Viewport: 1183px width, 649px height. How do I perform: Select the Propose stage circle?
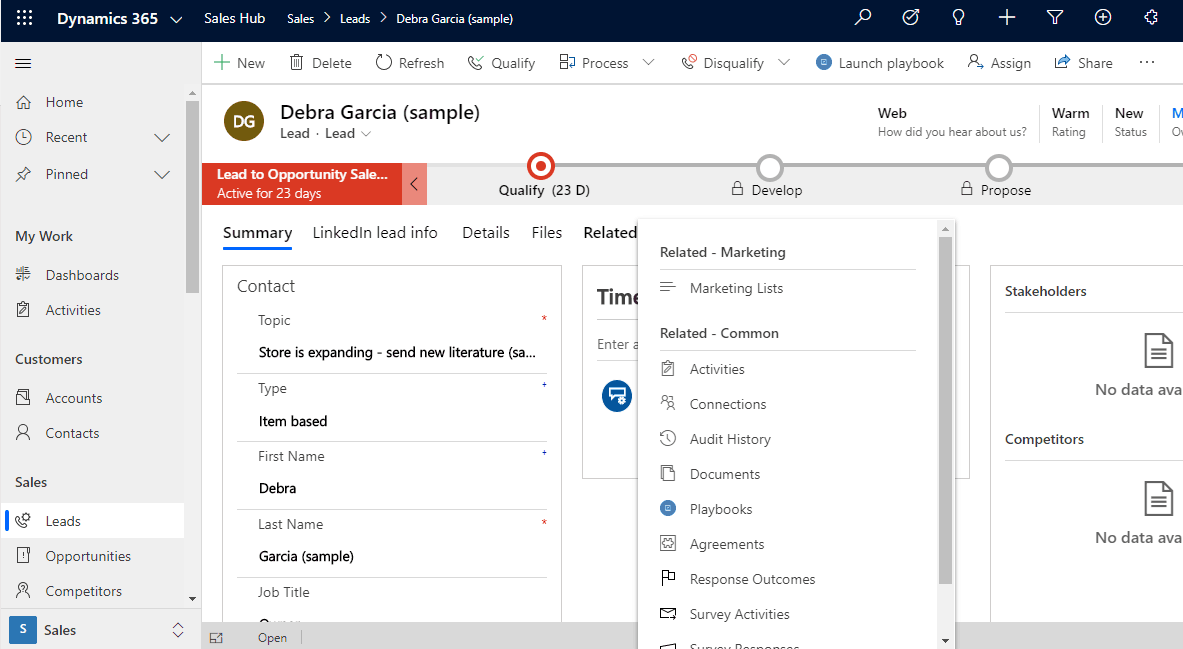(999, 167)
